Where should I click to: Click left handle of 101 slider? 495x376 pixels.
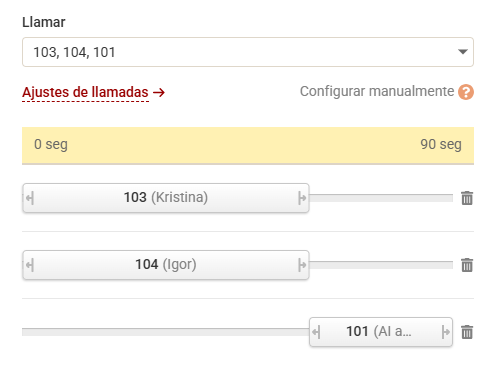click(316, 332)
